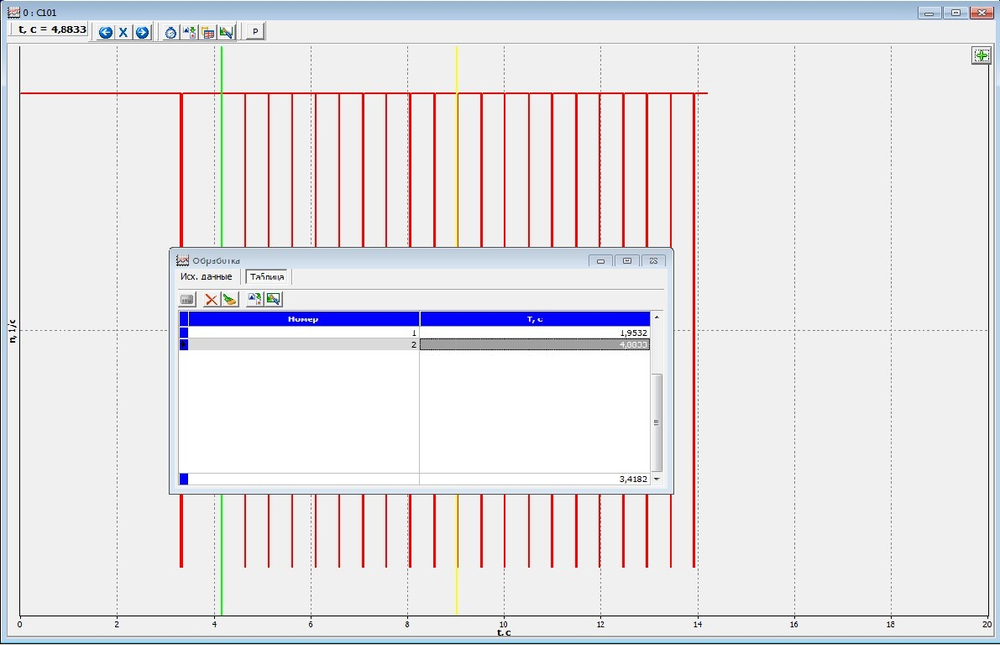
Task: Switch to the Исх. данные tab
Action: point(206,277)
